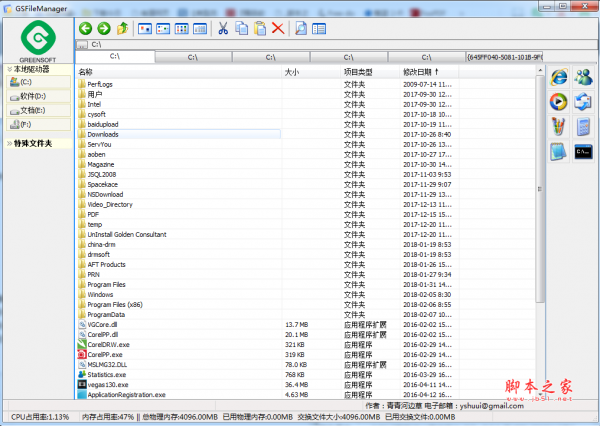Image resolution: width=600 pixels, height=426 pixels.
Task: Open Windows Media Player shortcut
Action: (558, 102)
